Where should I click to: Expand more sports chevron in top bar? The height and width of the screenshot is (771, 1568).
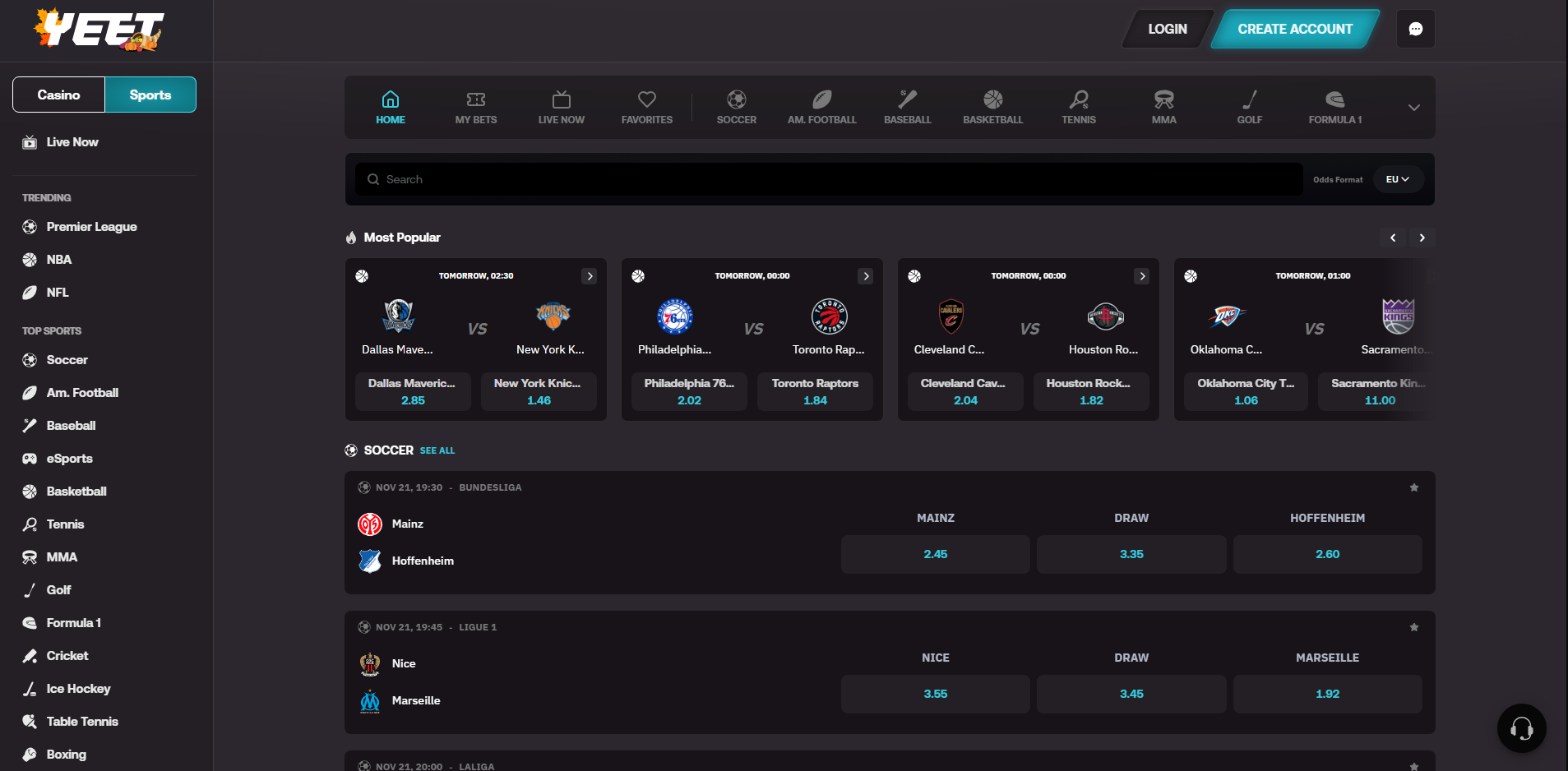pyautogui.click(x=1413, y=108)
